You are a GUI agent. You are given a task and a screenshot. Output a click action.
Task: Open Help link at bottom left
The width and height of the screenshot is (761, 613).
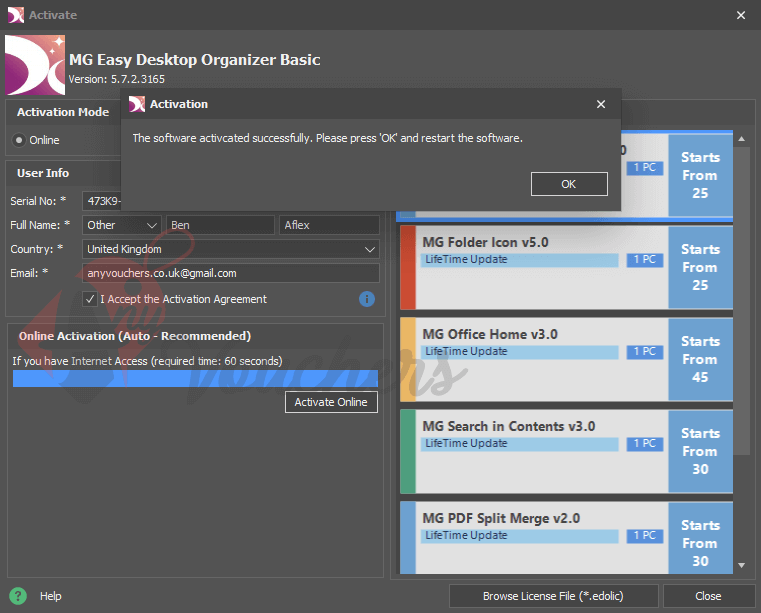pos(50,596)
